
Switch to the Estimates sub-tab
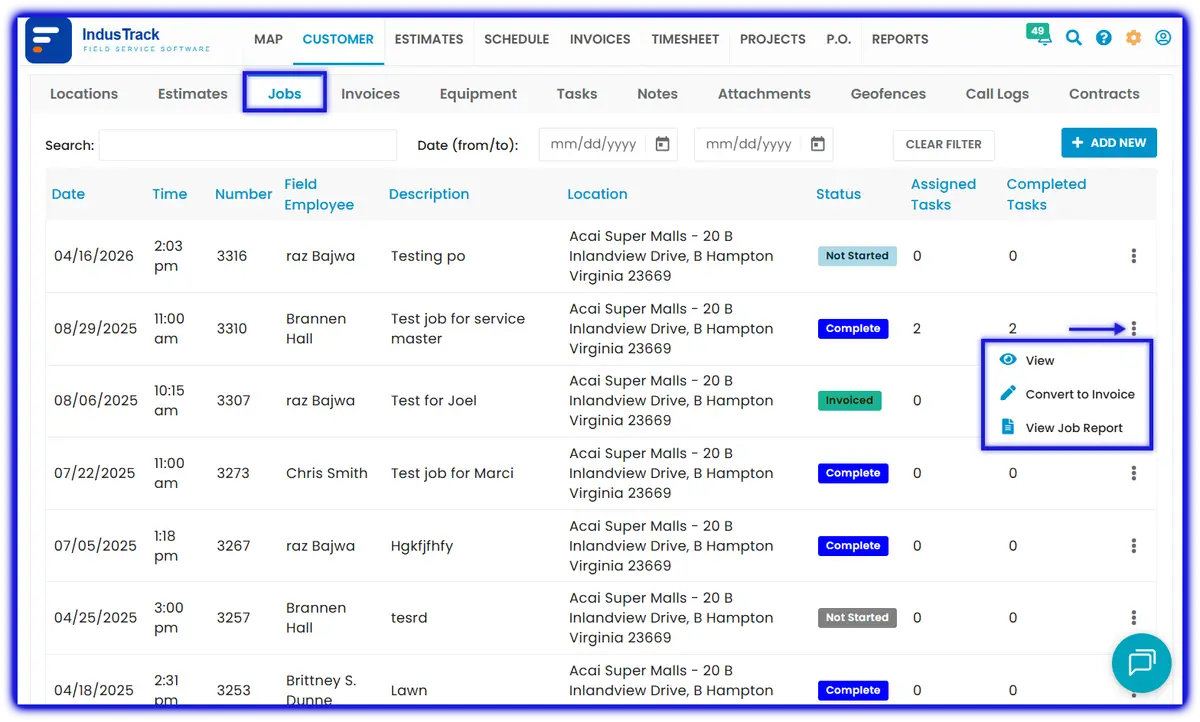click(x=193, y=94)
